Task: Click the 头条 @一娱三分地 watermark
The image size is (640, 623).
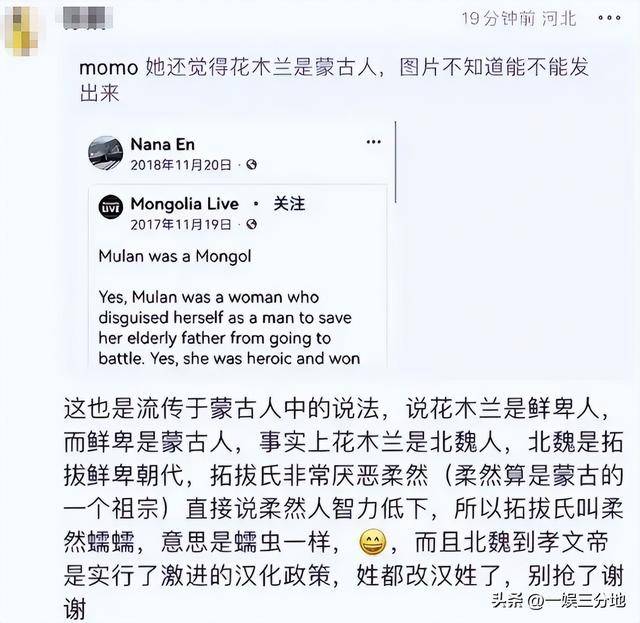Action: (x=558, y=600)
